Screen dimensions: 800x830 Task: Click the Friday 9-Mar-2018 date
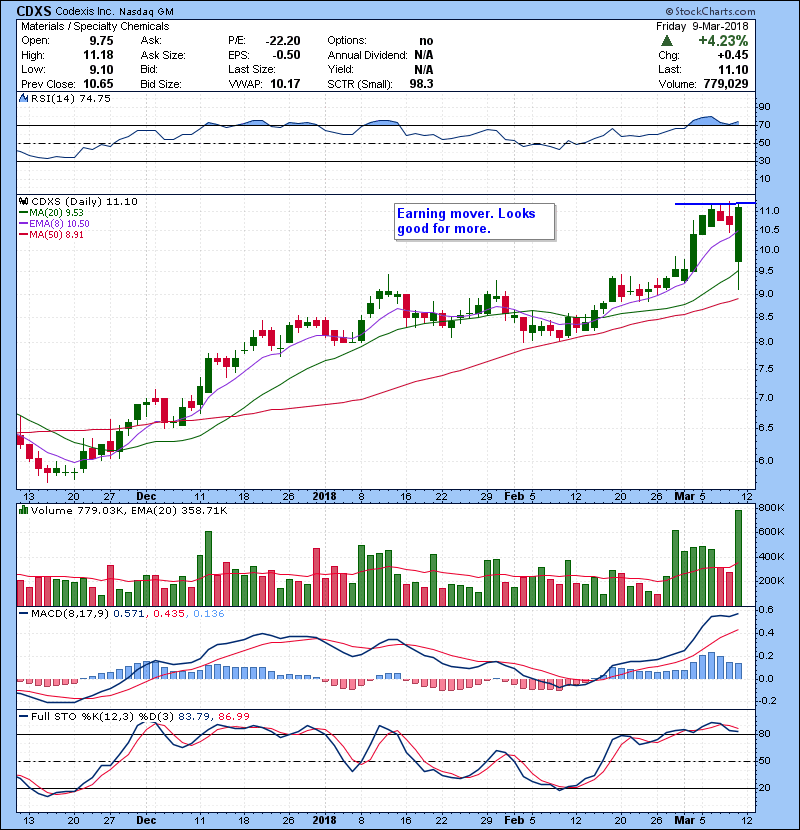coord(702,26)
